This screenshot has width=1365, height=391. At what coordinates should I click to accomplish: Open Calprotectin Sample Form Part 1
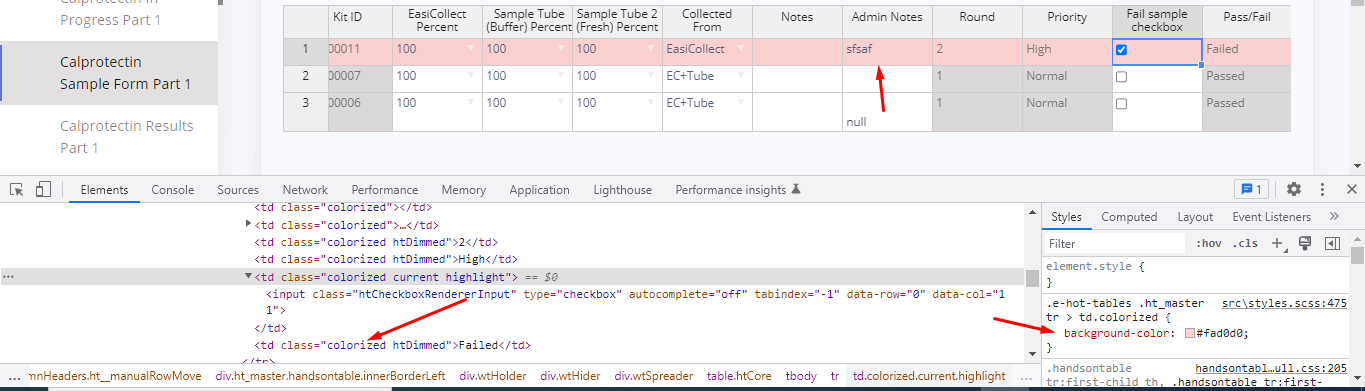pos(109,73)
